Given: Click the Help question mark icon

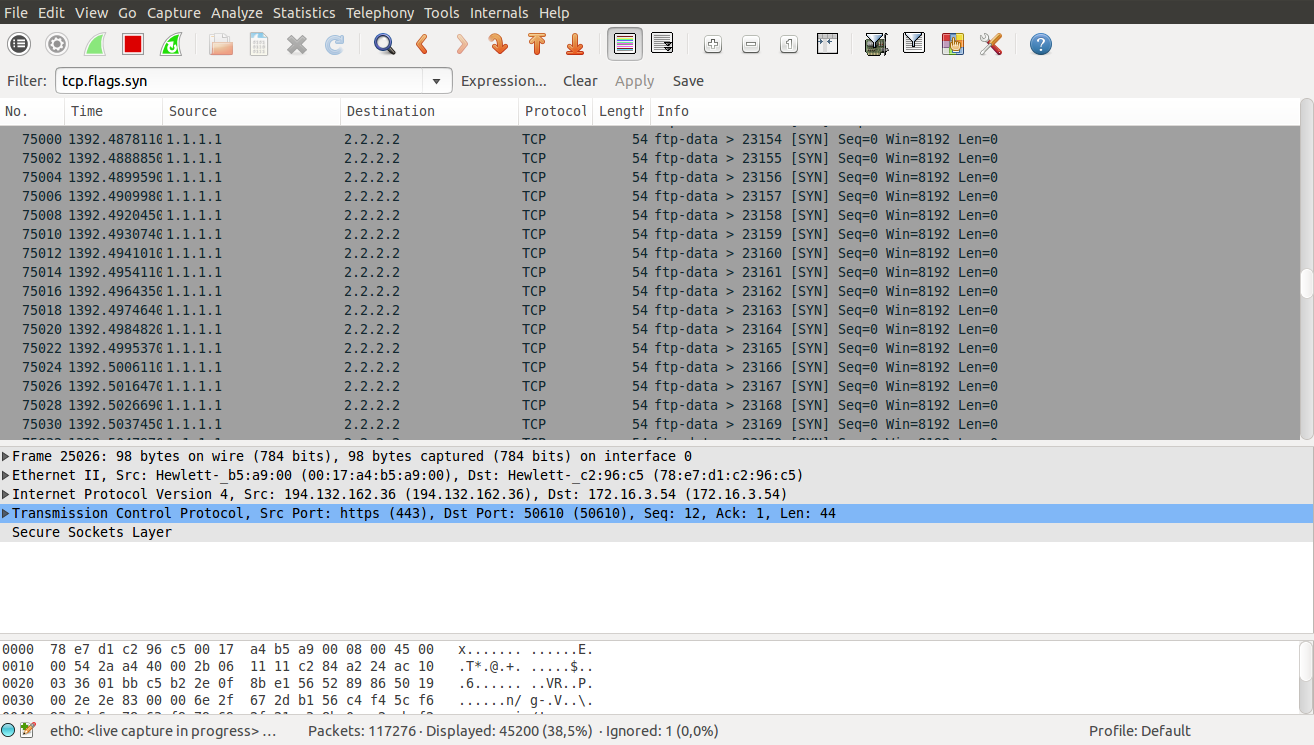Looking at the screenshot, I should 1041,44.
